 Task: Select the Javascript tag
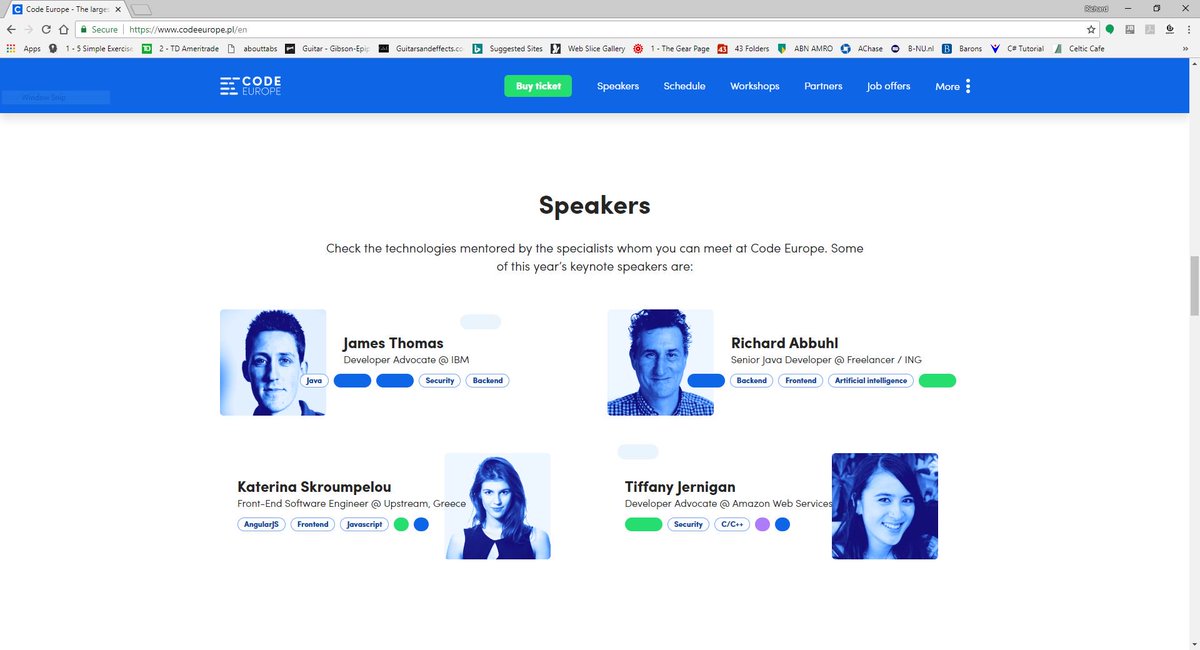point(364,524)
